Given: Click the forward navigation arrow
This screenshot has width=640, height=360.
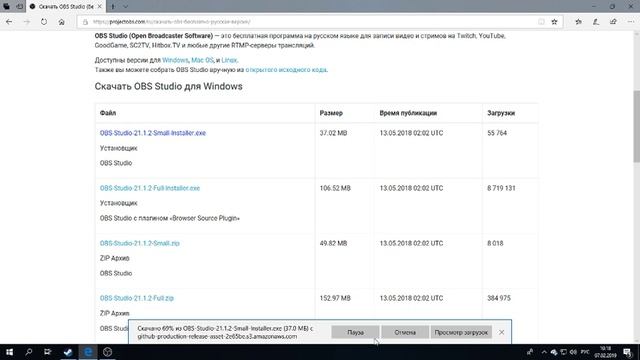Looking at the screenshot, I should (27, 22).
